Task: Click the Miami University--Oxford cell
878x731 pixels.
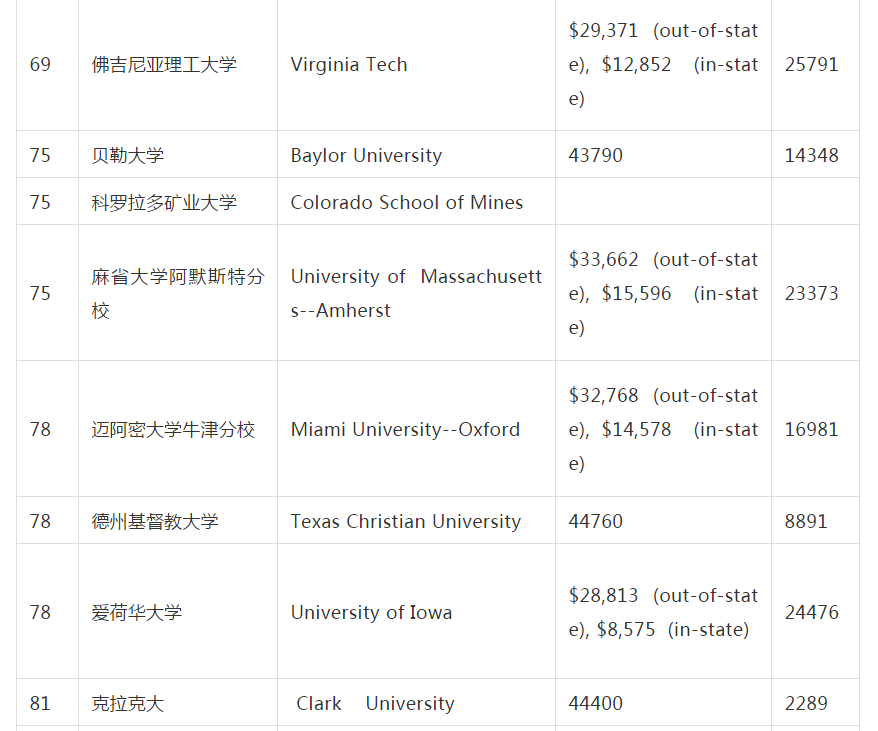Action: pyautogui.click(x=405, y=429)
